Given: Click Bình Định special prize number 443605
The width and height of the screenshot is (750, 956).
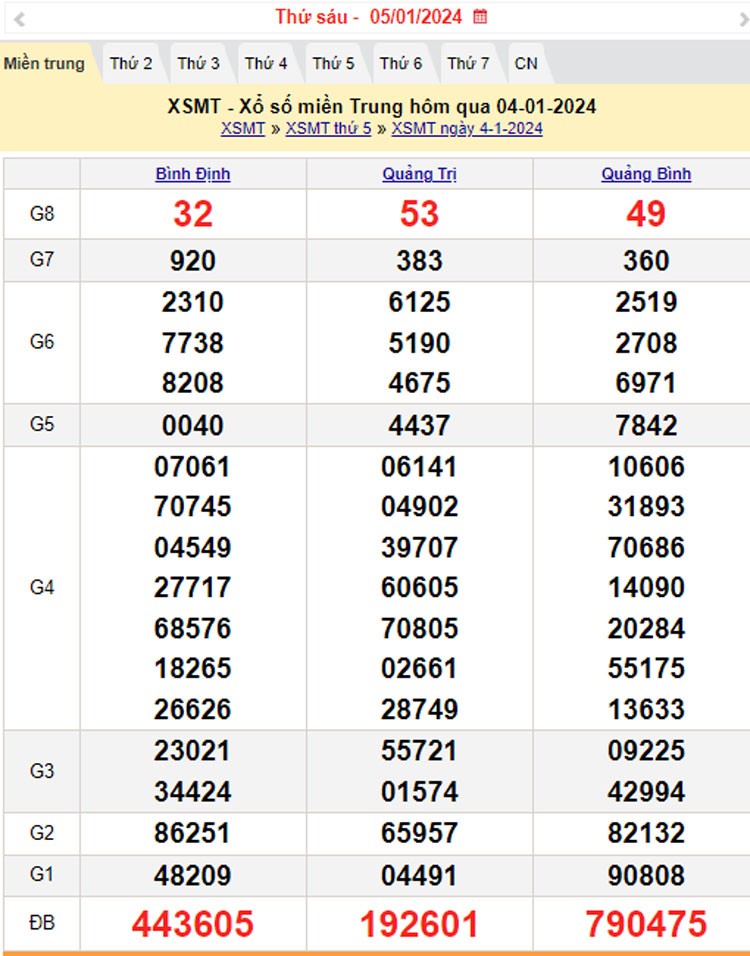Looking at the screenshot, I should (193, 924).
